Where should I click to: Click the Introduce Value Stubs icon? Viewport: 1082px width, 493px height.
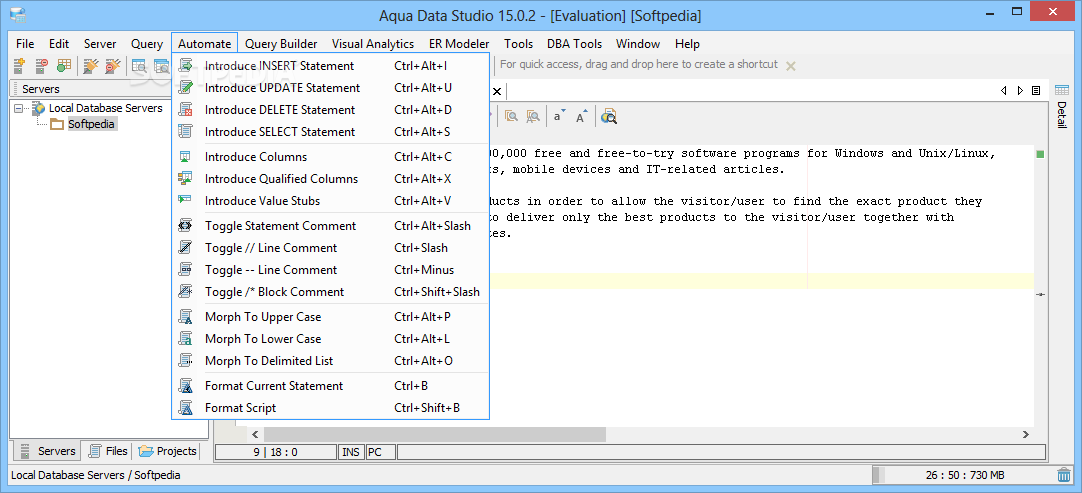[x=185, y=200]
